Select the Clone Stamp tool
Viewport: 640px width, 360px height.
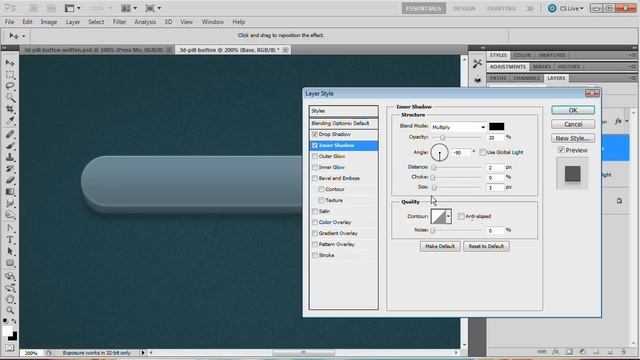pyautogui.click(x=10, y=157)
